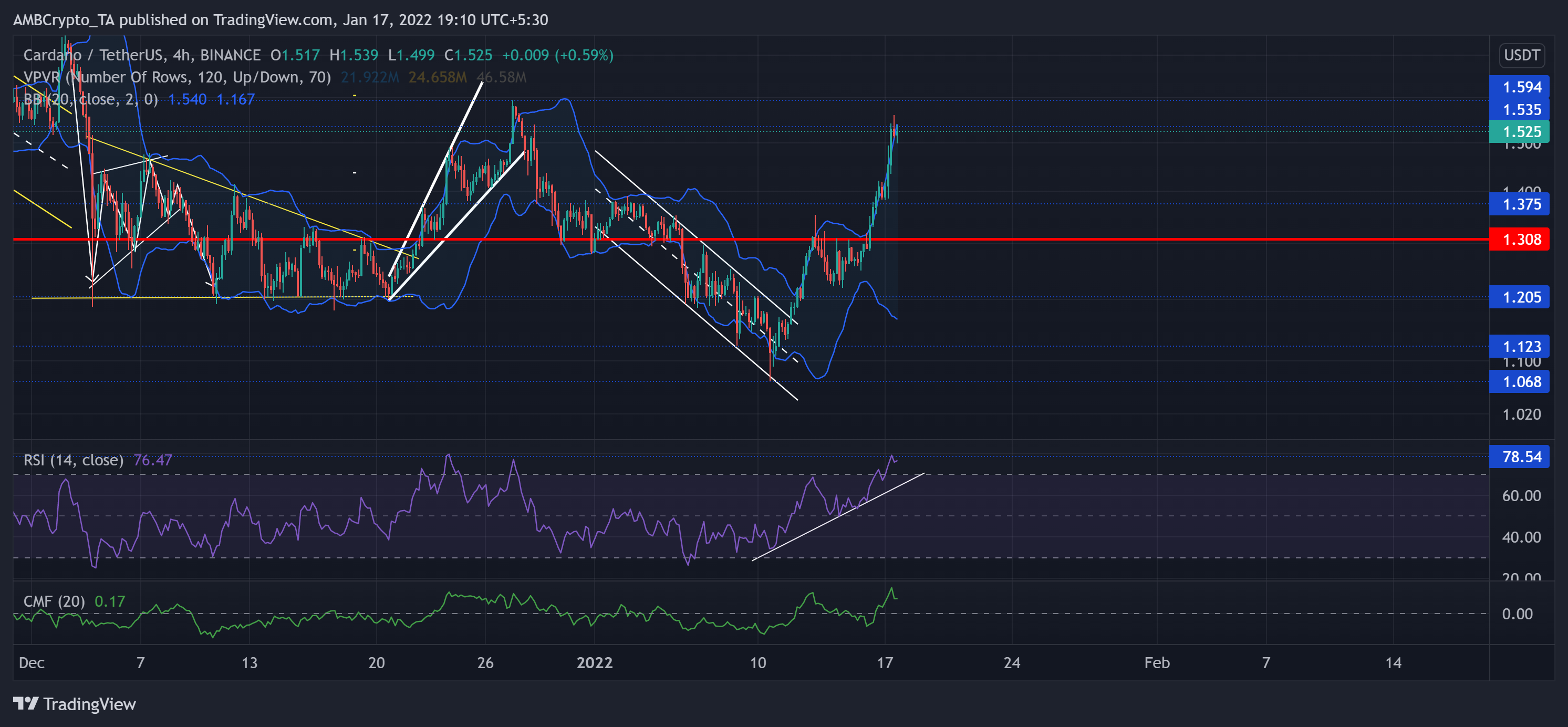Screen dimensions: 1568x727
Task: Click the AMBCrypto_TA published header text
Action: [281, 20]
